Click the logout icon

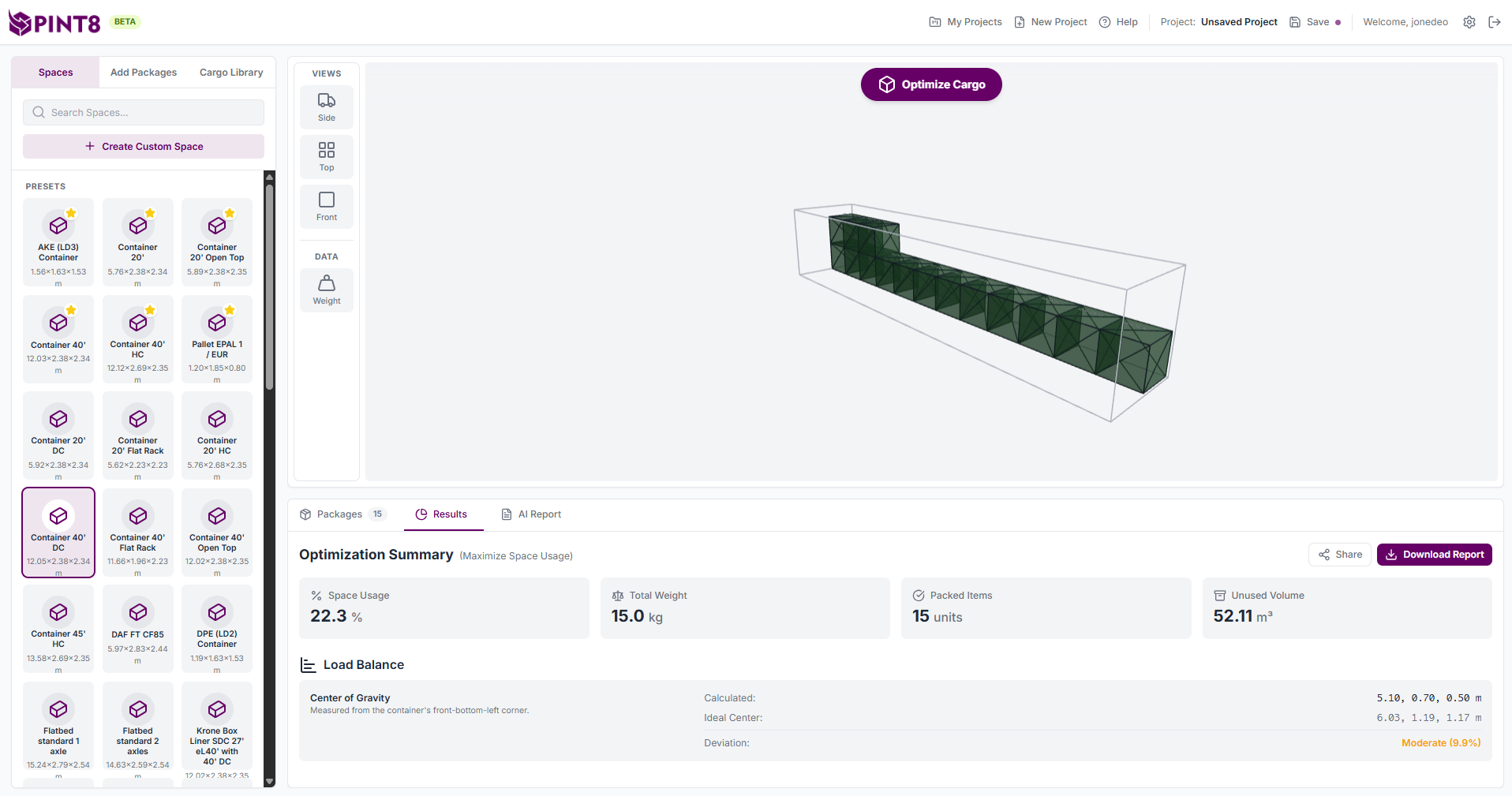tap(1495, 22)
